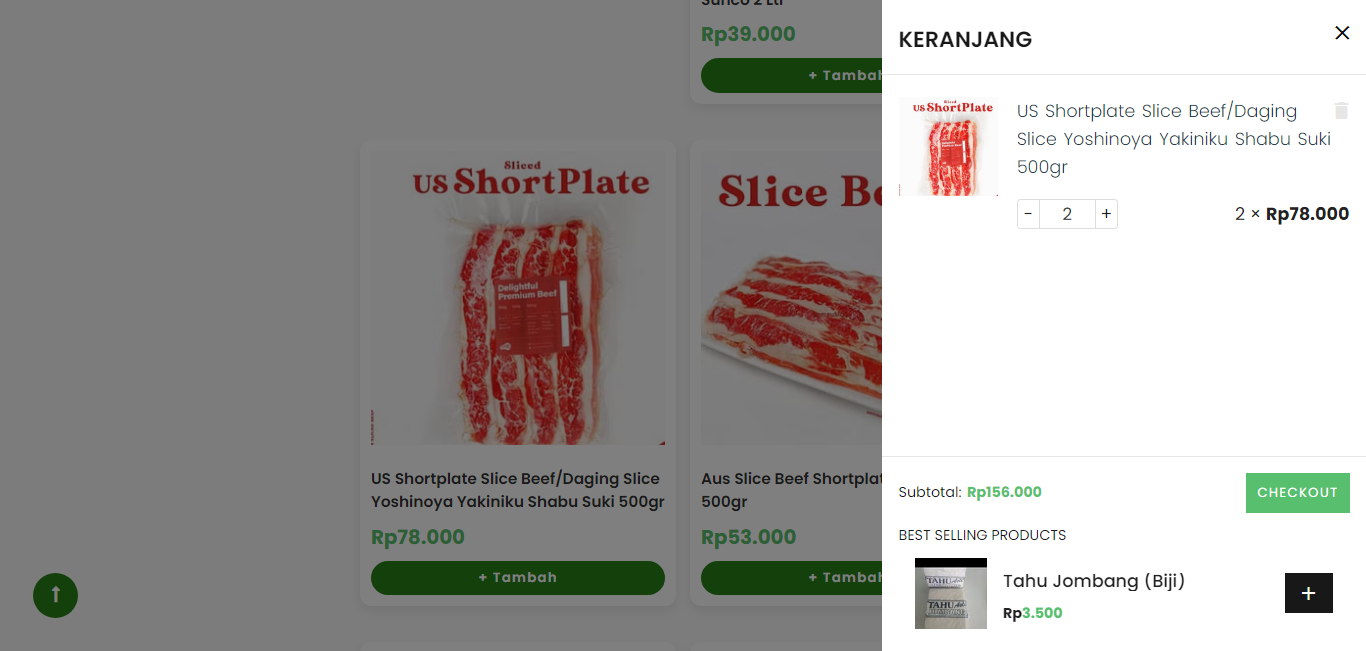1366x651 pixels.
Task: Decrease cart item quantity with minus
Action: click(1028, 214)
